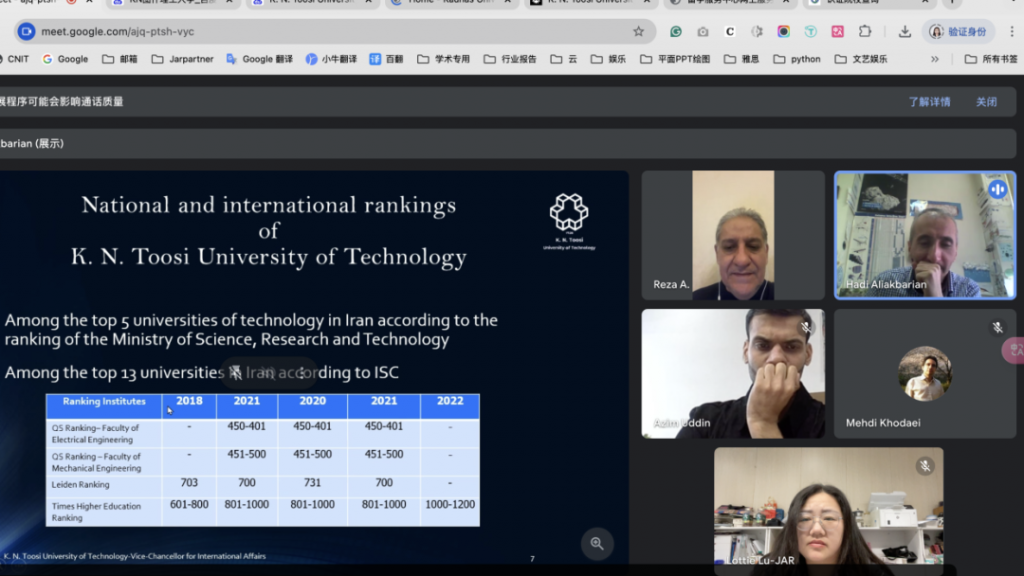This screenshot has width=1024, height=576.
Task: Click muted mic icon on Asim Uddin tile
Action: pyautogui.click(x=806, y=327)
